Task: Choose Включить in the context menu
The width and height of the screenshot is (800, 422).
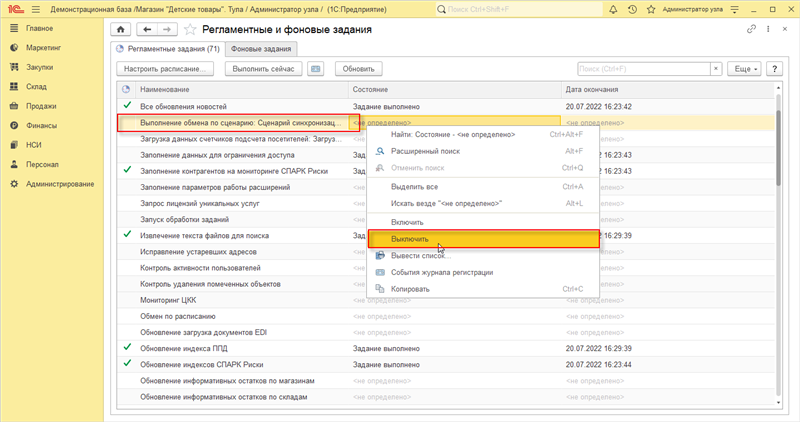Action: (x=408, y=222)
